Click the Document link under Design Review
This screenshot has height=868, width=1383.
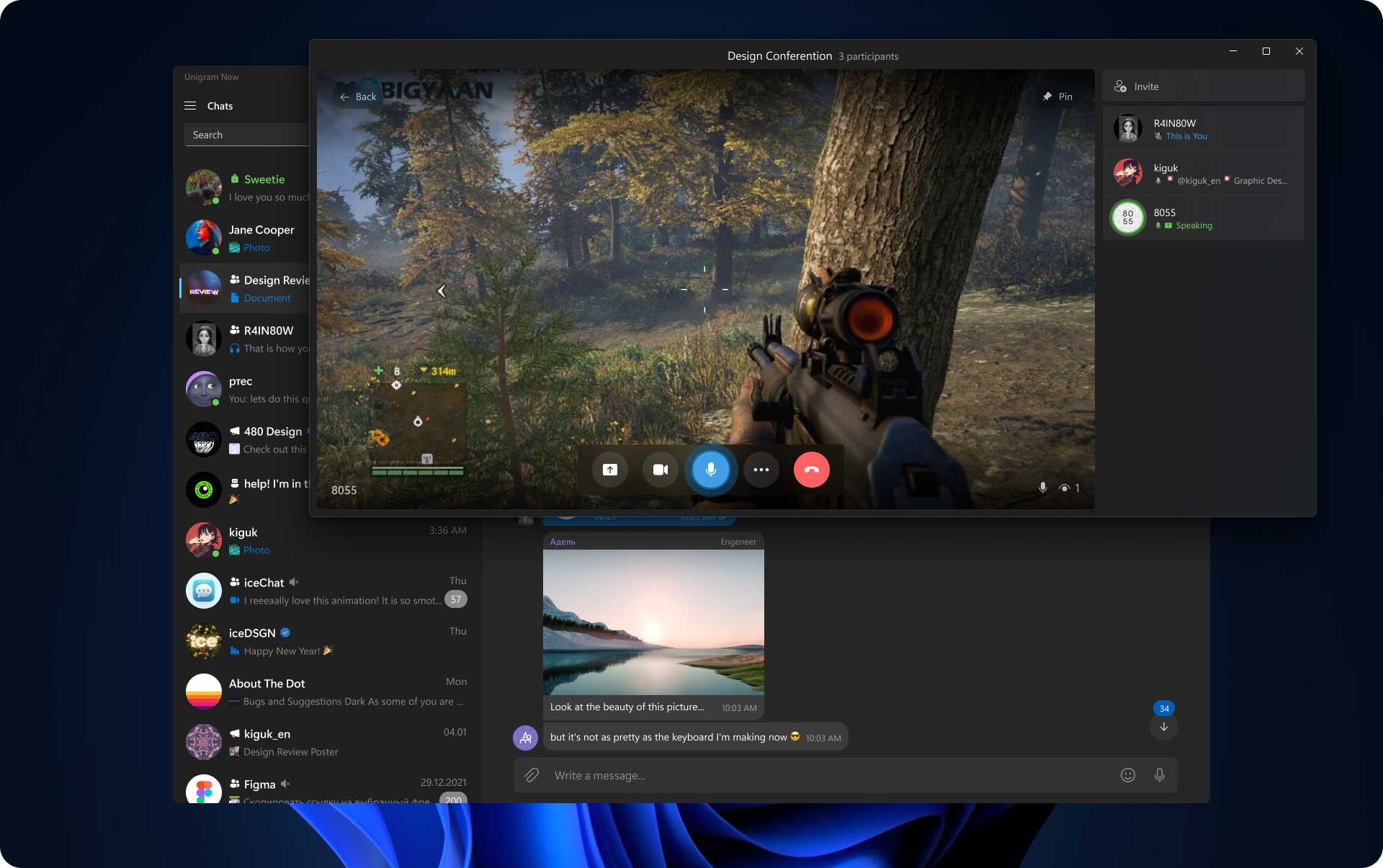pos(267,298)
